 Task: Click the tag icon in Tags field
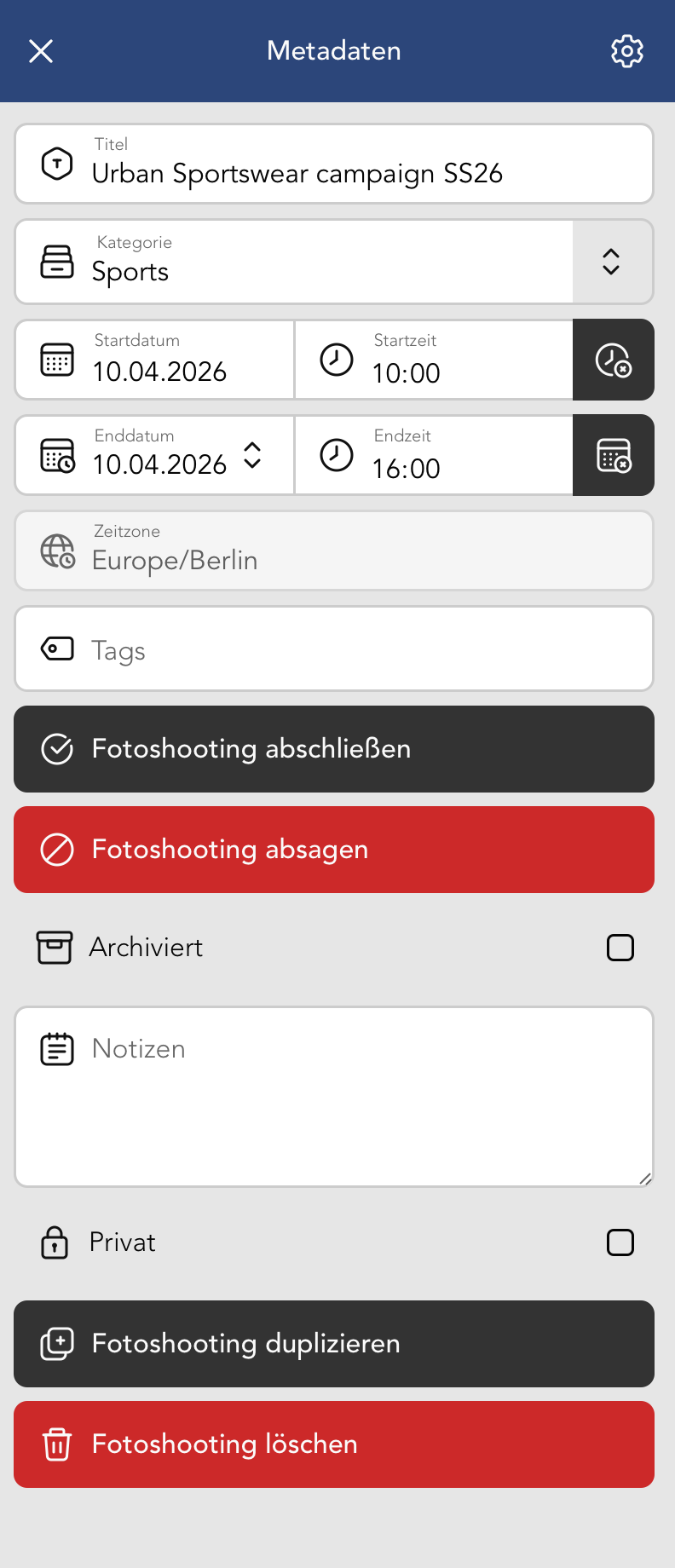[x=57, y=649]
